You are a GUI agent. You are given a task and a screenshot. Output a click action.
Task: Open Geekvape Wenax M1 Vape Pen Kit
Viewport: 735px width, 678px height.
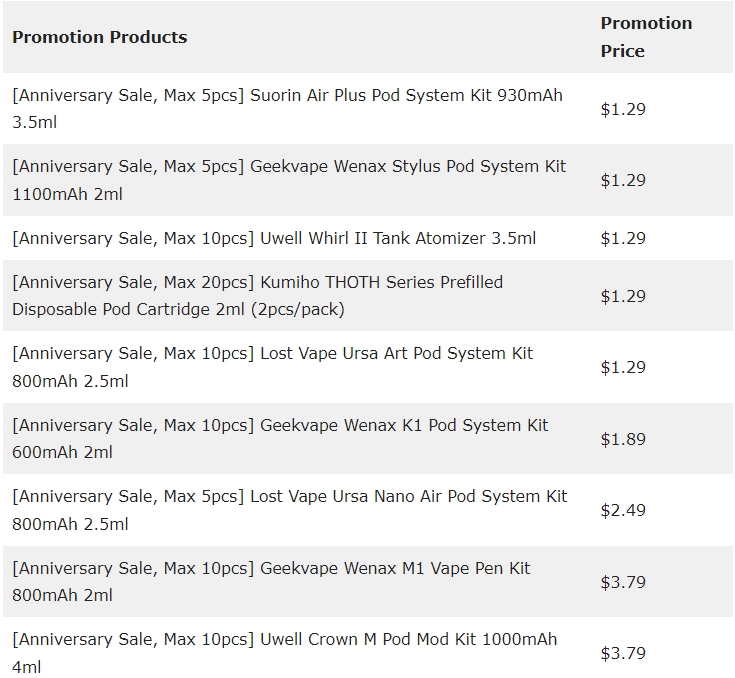271,581
